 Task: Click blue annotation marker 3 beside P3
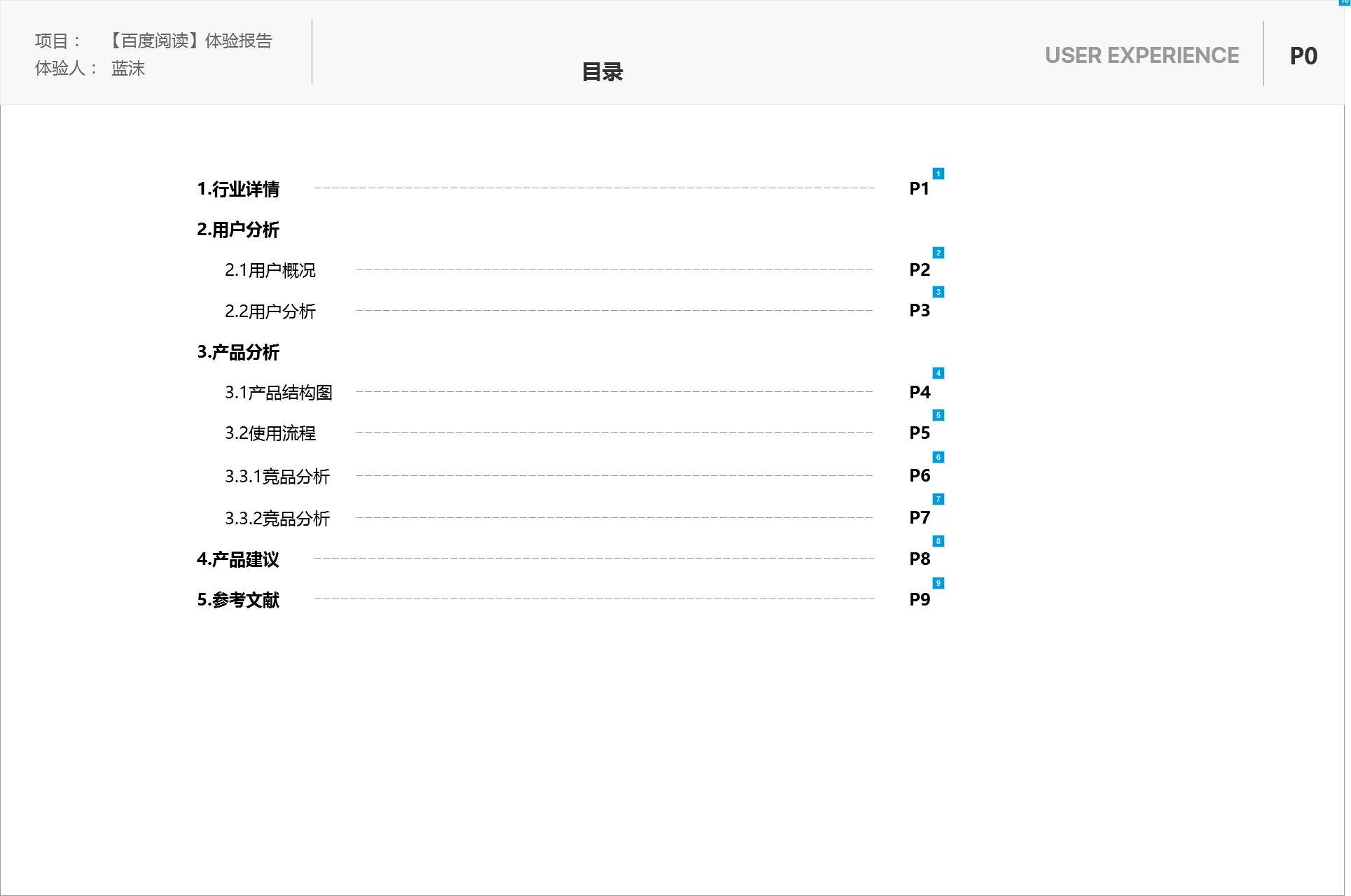[938, 292]
